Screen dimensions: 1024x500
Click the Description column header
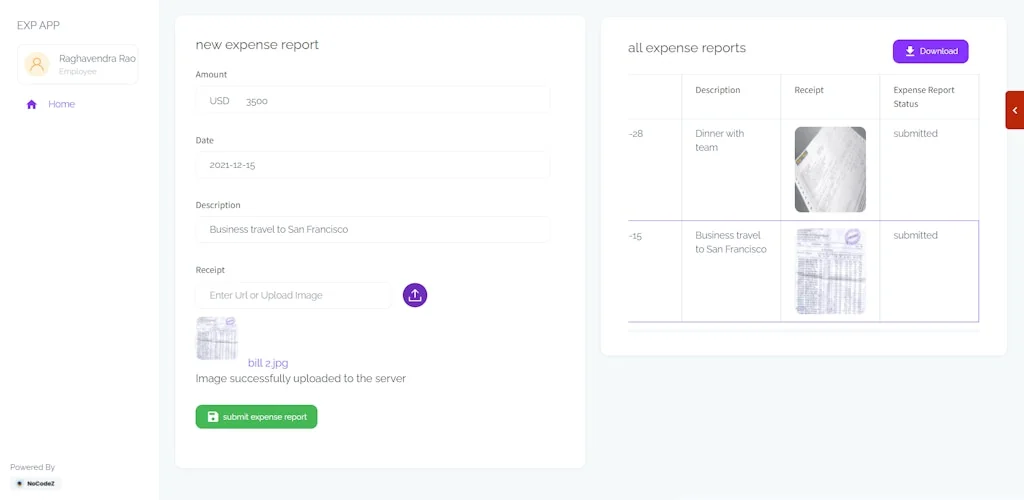click(x=718, y=90)
